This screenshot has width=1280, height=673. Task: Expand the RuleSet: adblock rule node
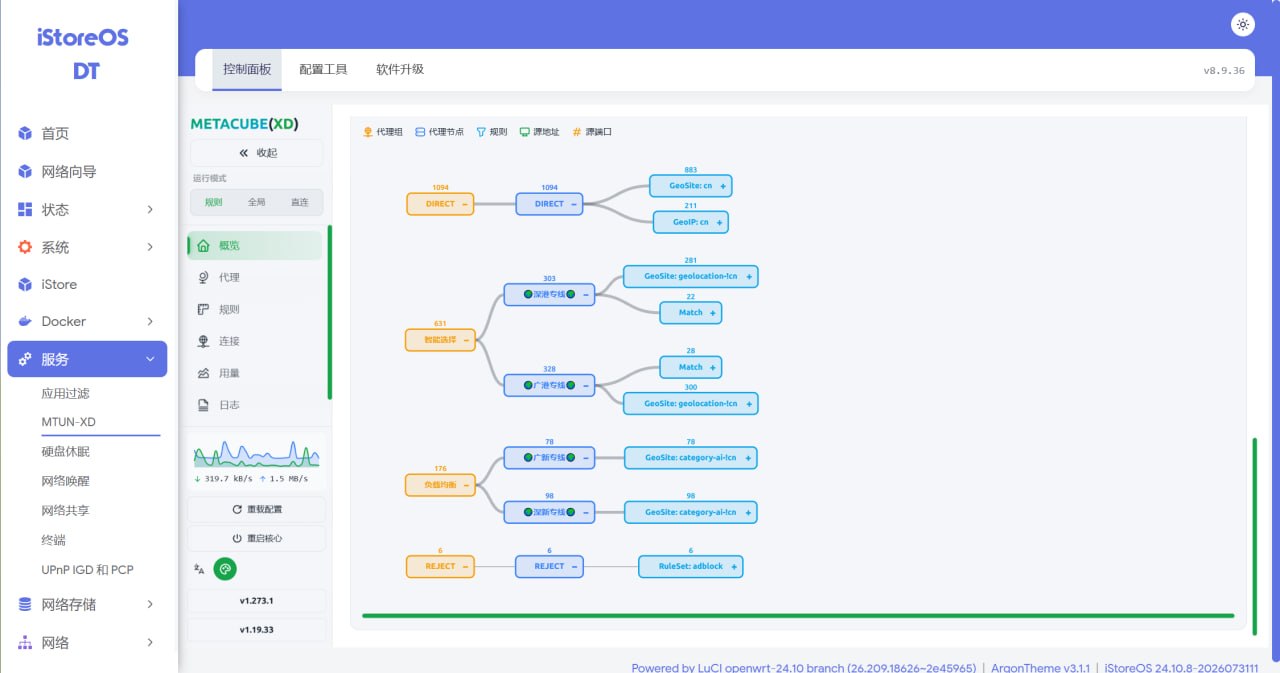click(734, 566)
